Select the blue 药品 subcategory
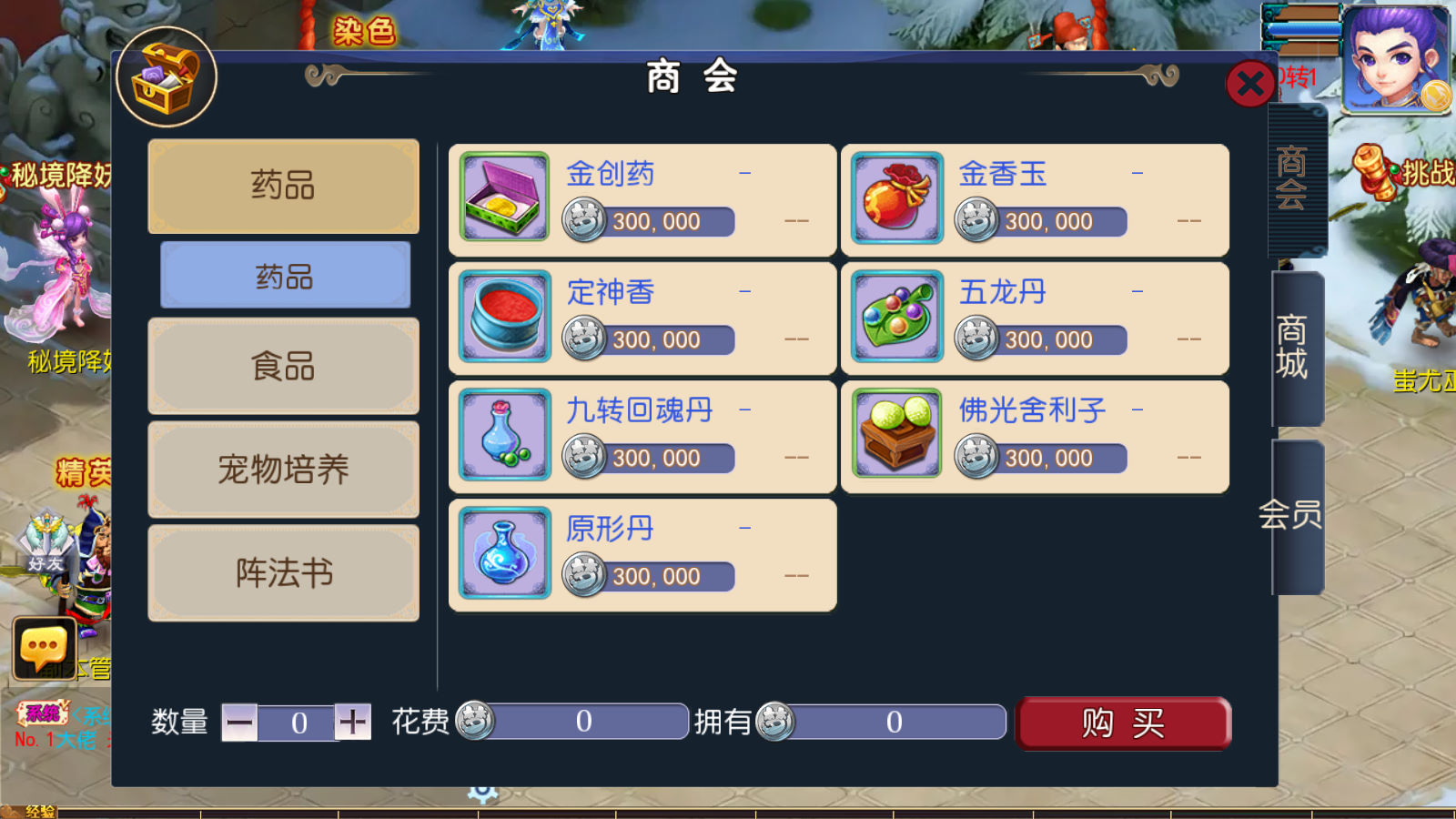Viewport: 1456px width, 819px height. [x=285, y=276]
